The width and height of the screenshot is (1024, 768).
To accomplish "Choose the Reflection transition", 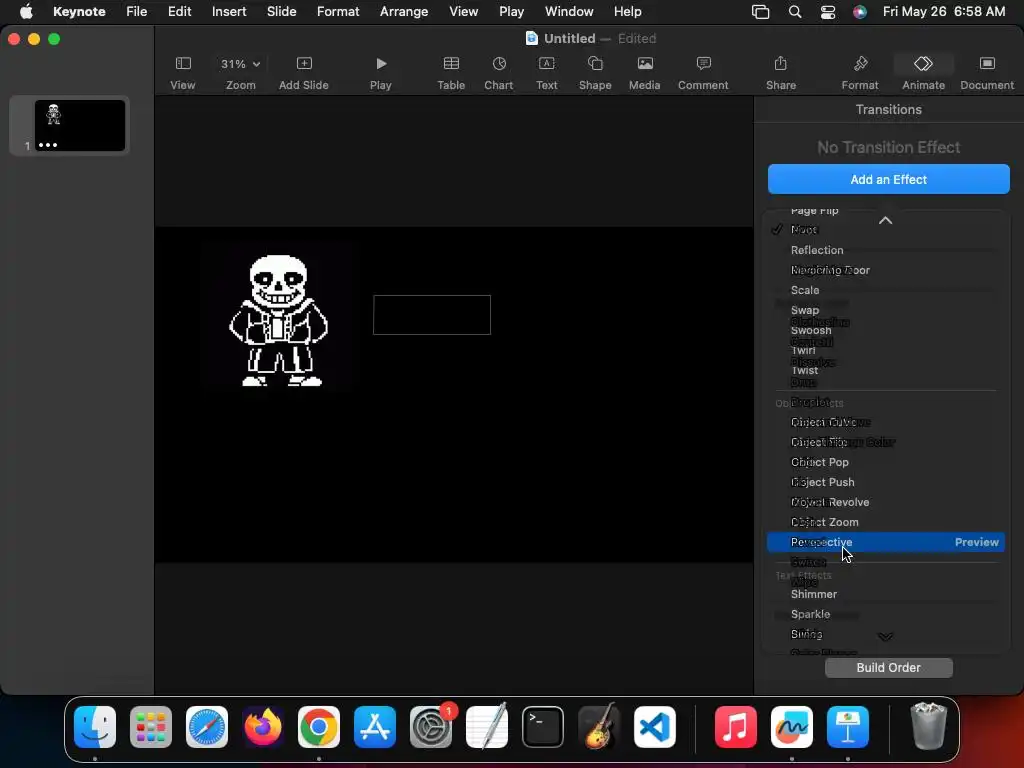I will pos(817,250).
